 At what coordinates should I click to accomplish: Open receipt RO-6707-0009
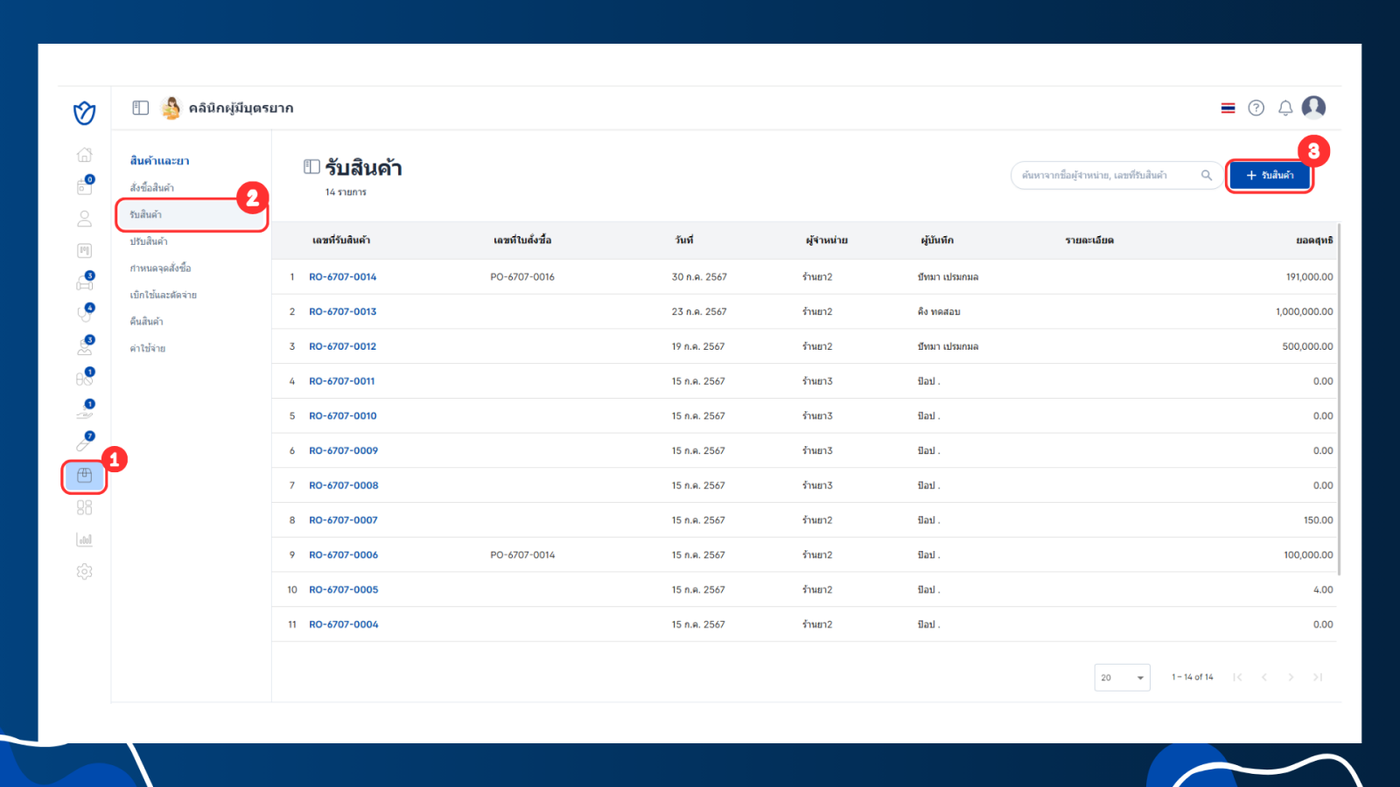pos(343,451)
